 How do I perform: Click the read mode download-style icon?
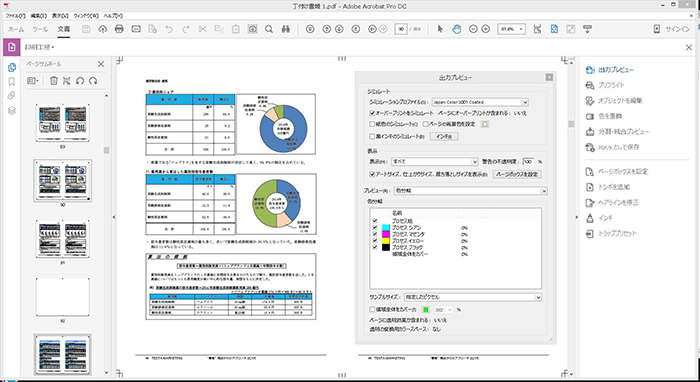point(588,29)
